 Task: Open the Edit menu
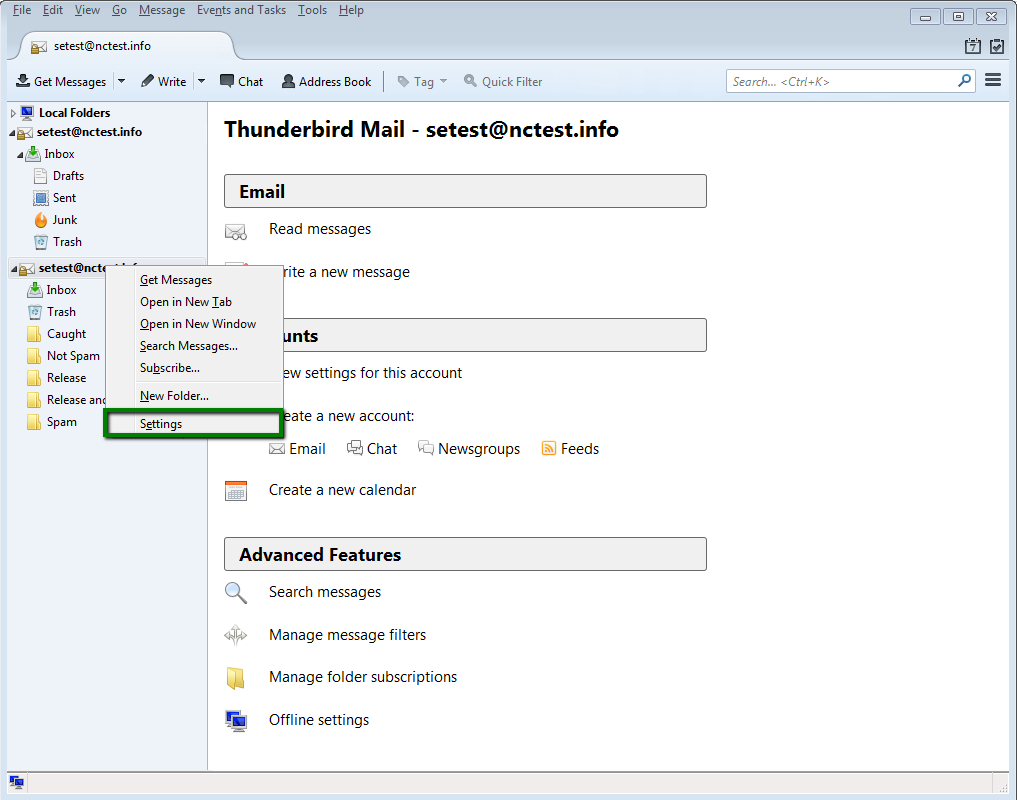click(x=53, y=10)
